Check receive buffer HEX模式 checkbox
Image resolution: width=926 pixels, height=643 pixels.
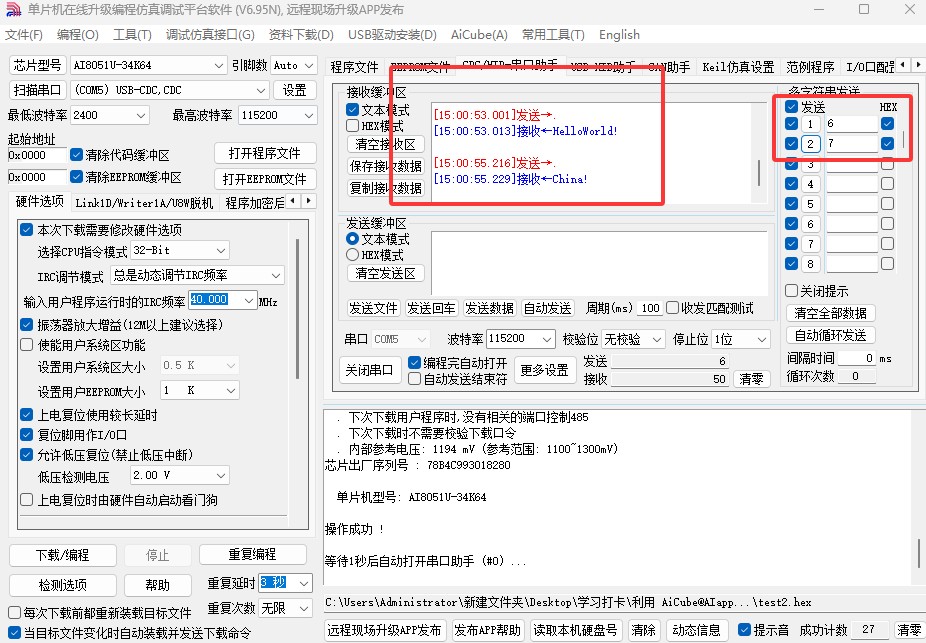(x=353, y=126)
